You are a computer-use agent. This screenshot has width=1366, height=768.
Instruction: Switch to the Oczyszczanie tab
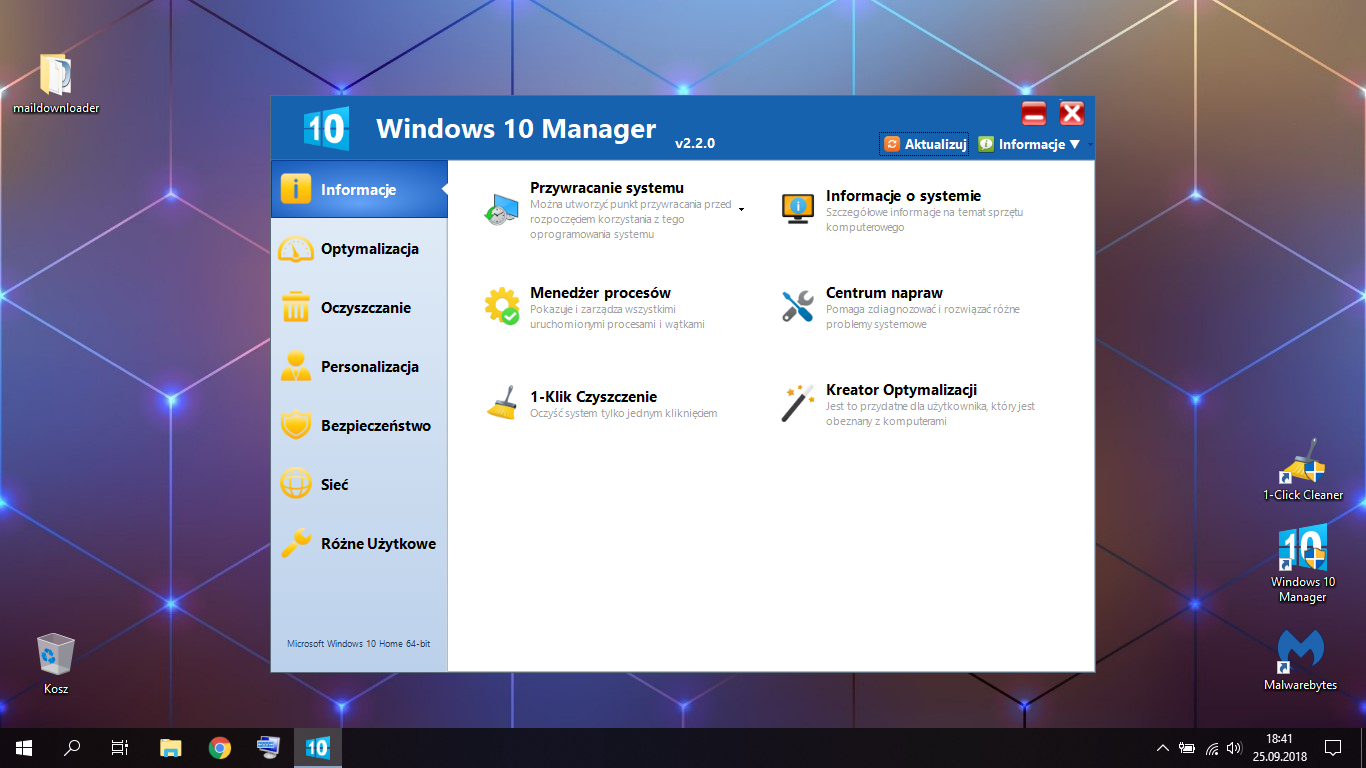point(360,308)
